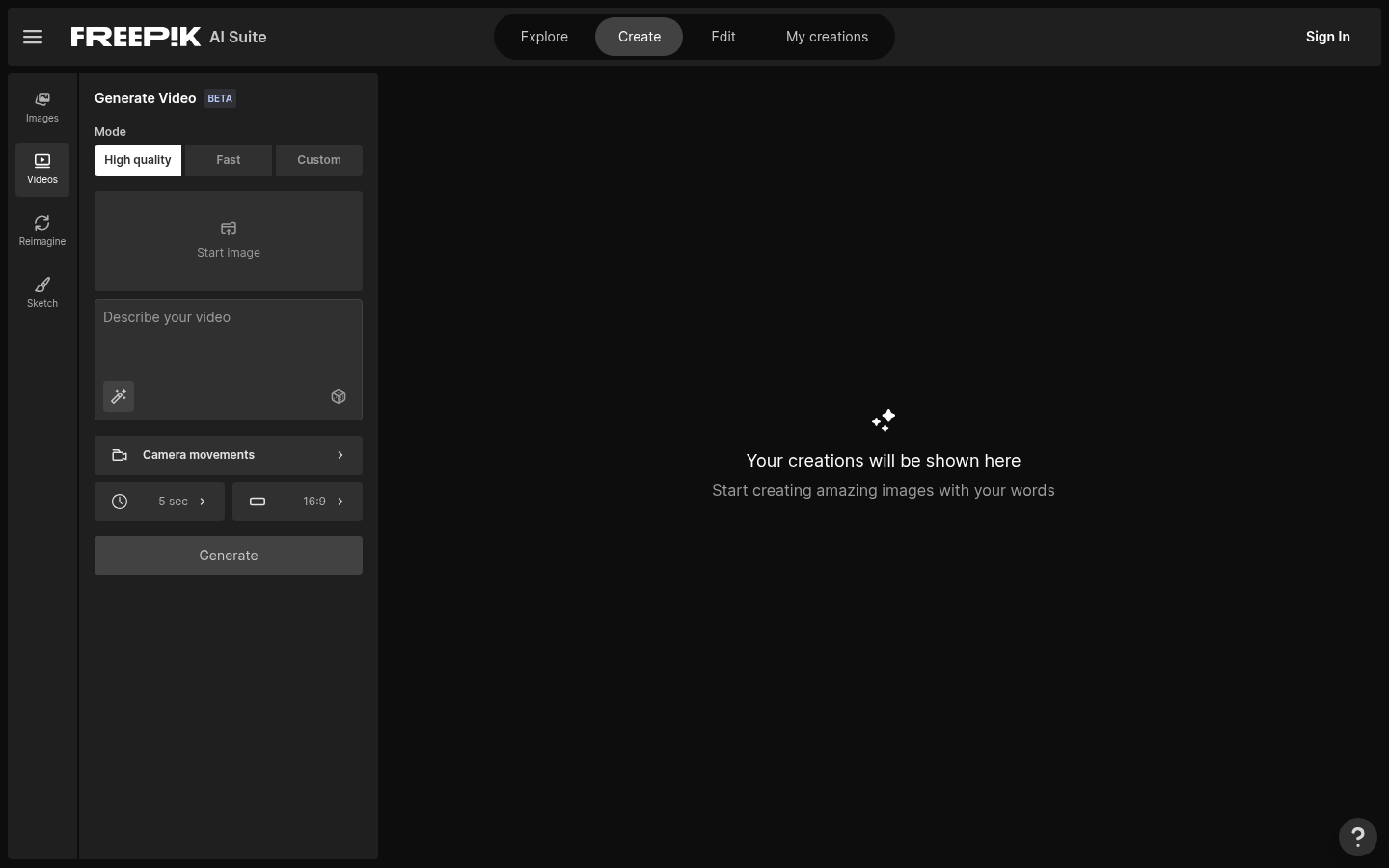
Task: Open the Reimagine tool
Action: coord(41,231)
